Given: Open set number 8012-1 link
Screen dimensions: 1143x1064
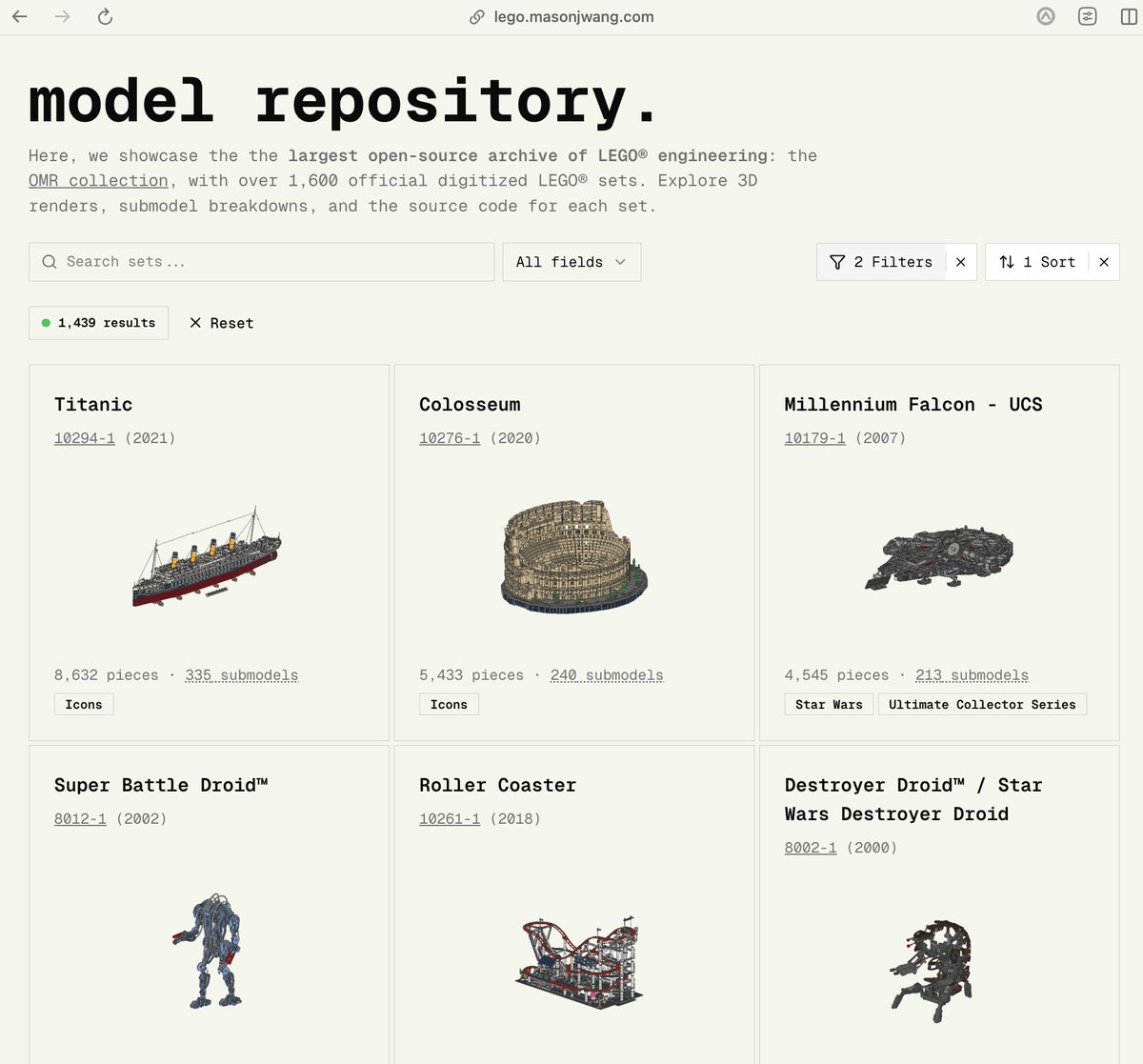Looking at the screenshot, I should pyautogui.click(x=80, y=819).
